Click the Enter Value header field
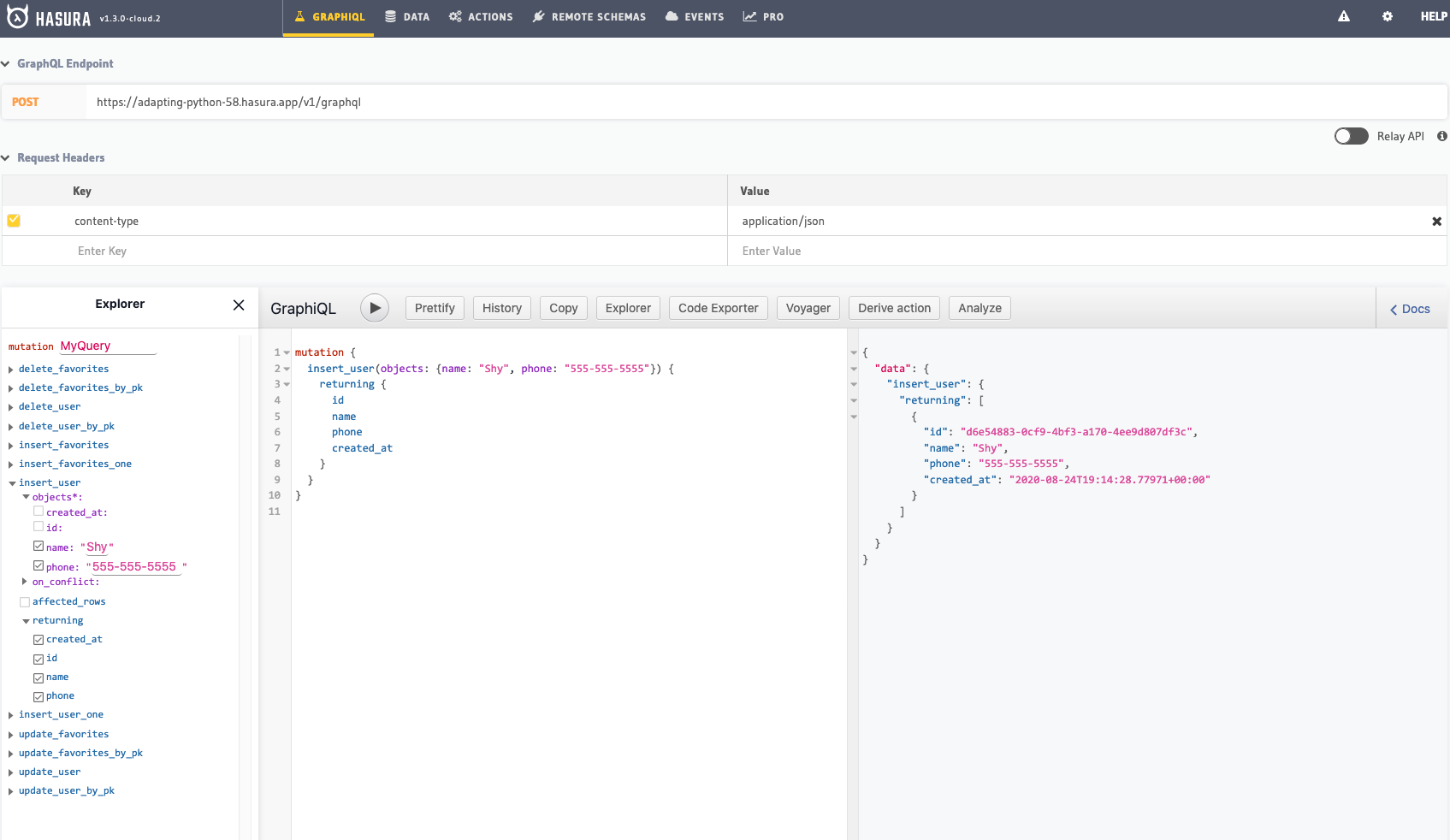The width and height of the screenshot is (1450, 840). [1086, 251]
